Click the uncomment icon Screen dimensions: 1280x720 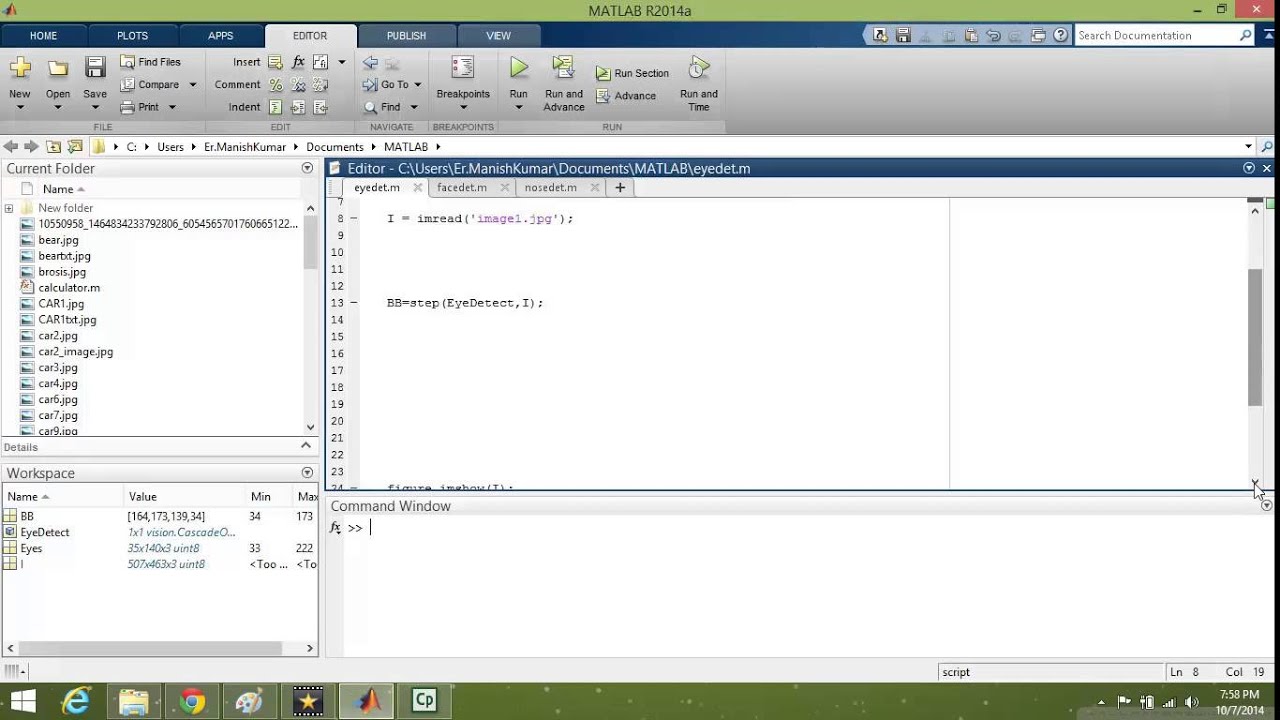pyautogui.click(x=298, y=85)
